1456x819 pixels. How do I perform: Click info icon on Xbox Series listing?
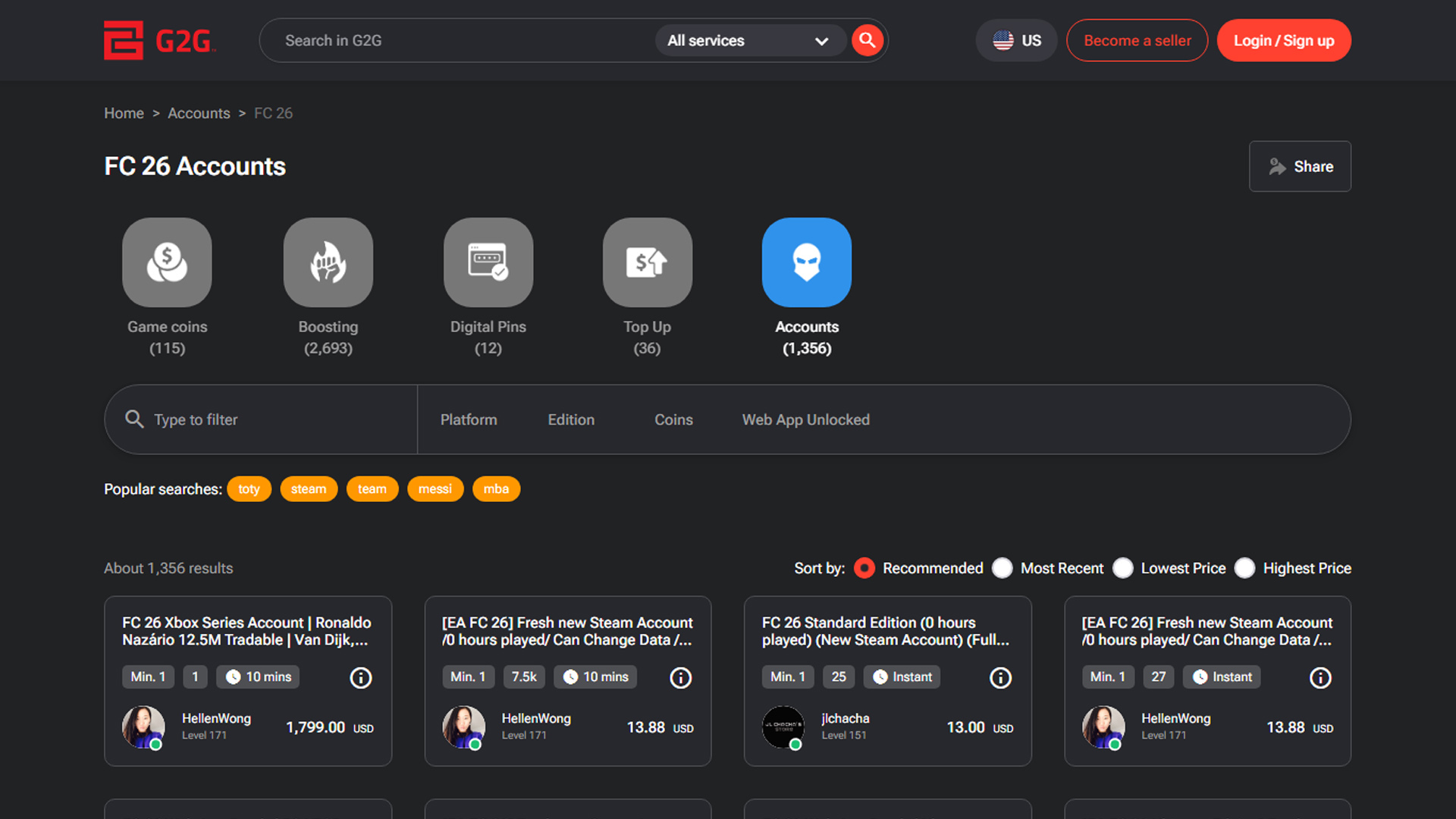pos(361,677)
